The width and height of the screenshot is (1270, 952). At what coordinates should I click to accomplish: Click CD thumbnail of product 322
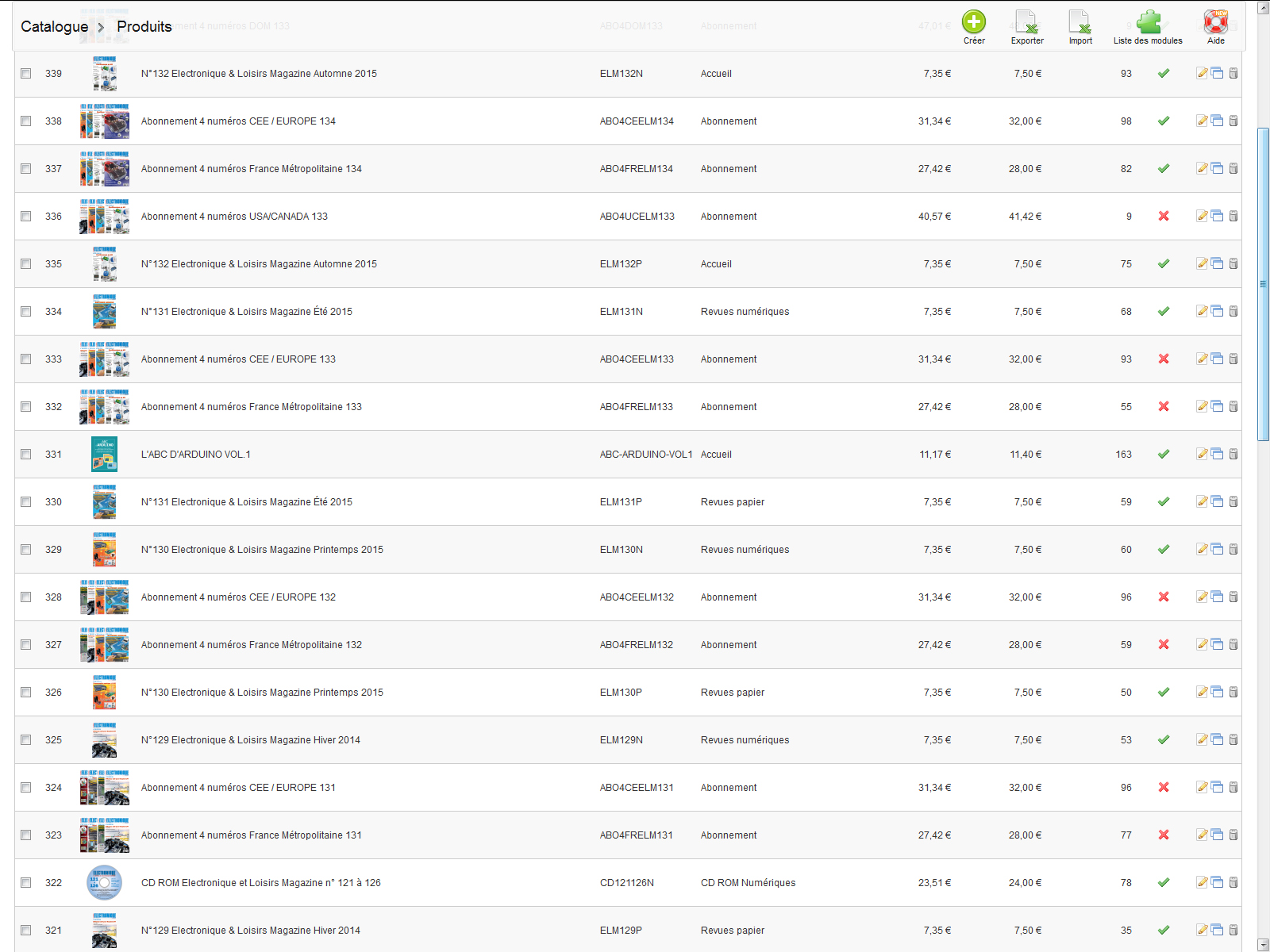point(104,882)
